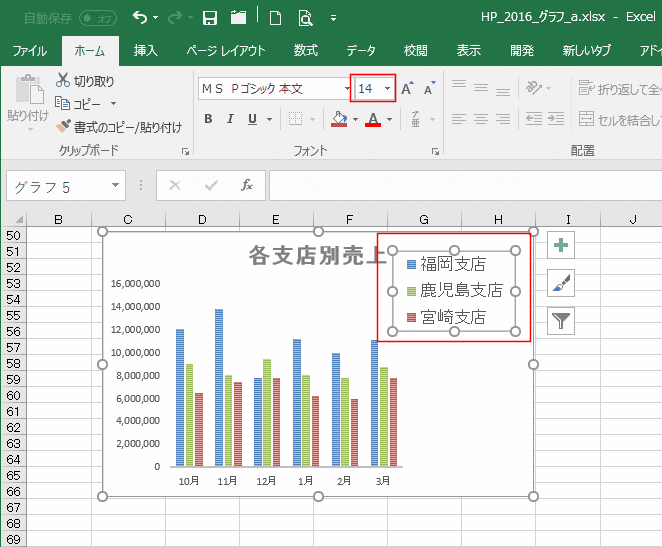Expand the font name dropdown list
The width and height of the screenshot is (662, 547).
click(x=347, y=89)
